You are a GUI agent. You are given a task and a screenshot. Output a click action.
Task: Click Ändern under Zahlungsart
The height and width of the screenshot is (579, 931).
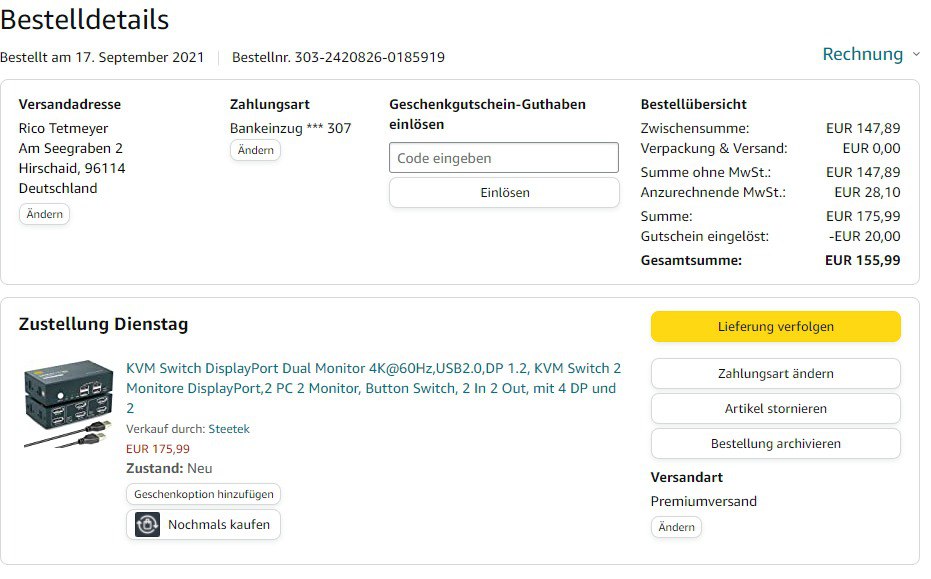[x=255, y=150]
